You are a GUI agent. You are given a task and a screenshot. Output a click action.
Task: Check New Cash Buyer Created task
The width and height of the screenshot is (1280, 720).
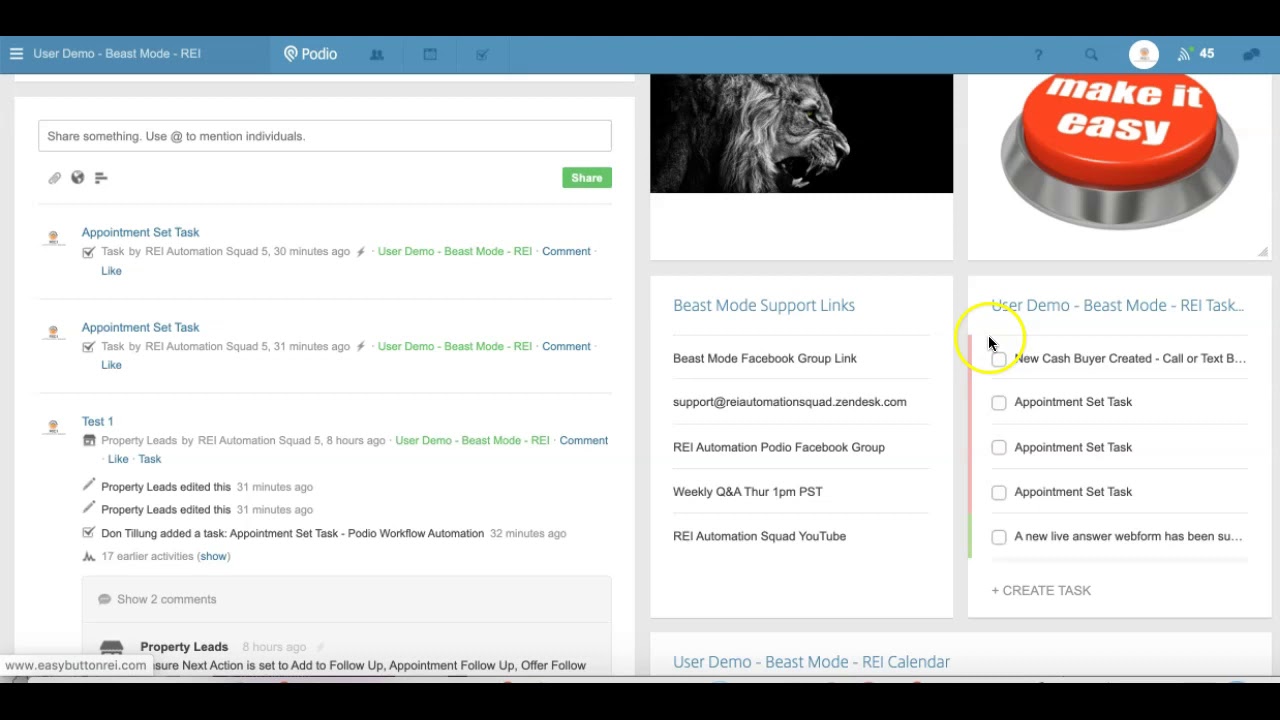[999, 359]
